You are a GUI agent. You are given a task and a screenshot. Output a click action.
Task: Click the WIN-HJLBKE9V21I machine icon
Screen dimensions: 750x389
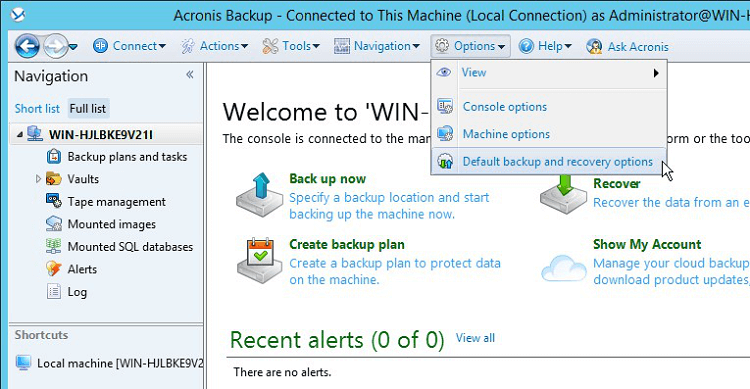click(34, 134)
